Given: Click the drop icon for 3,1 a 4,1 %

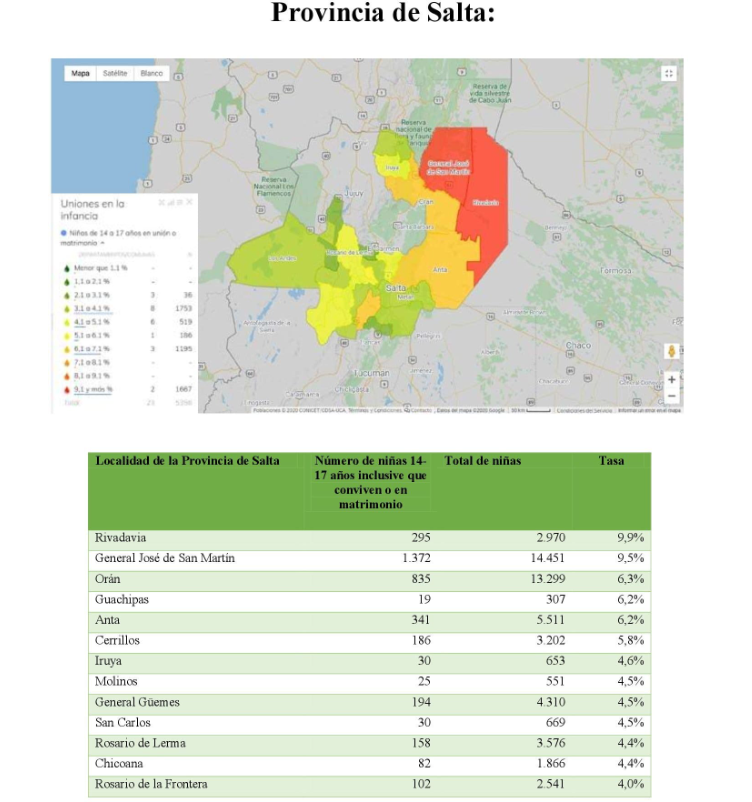Looking at the screenshot, I should tap(67, 309).
